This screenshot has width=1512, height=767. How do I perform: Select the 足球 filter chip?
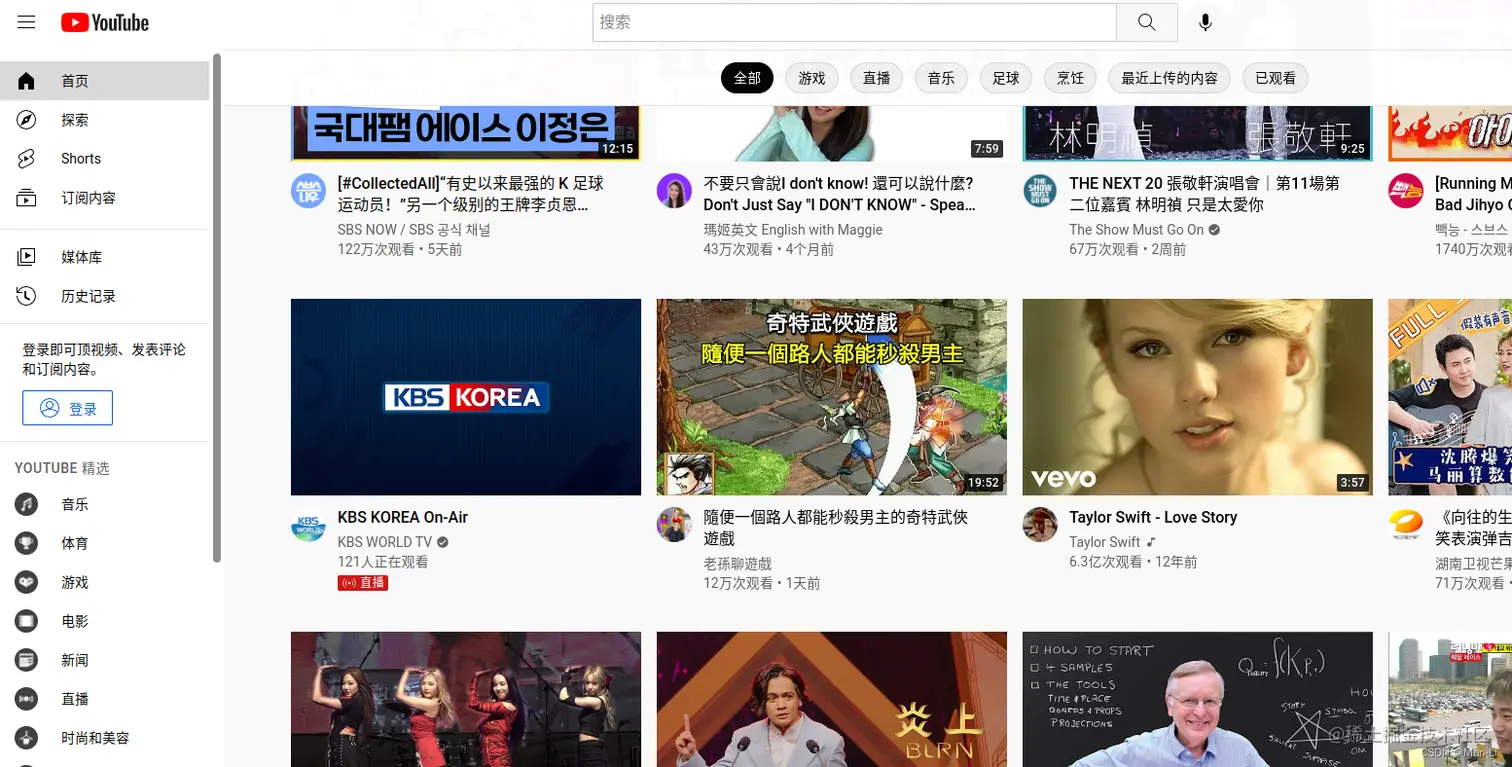click(1006, 78)
